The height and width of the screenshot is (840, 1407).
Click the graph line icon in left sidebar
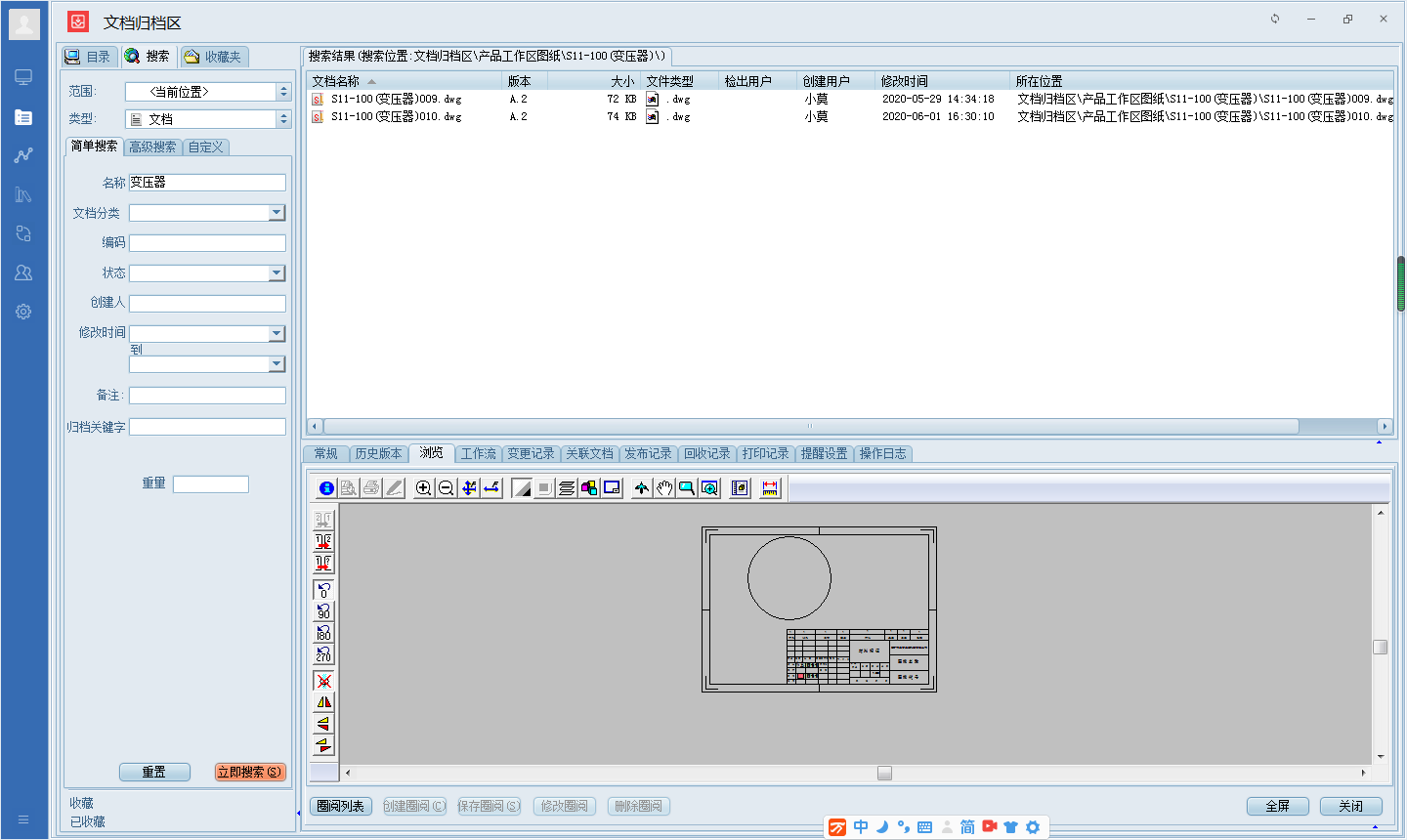coord(23,155)
